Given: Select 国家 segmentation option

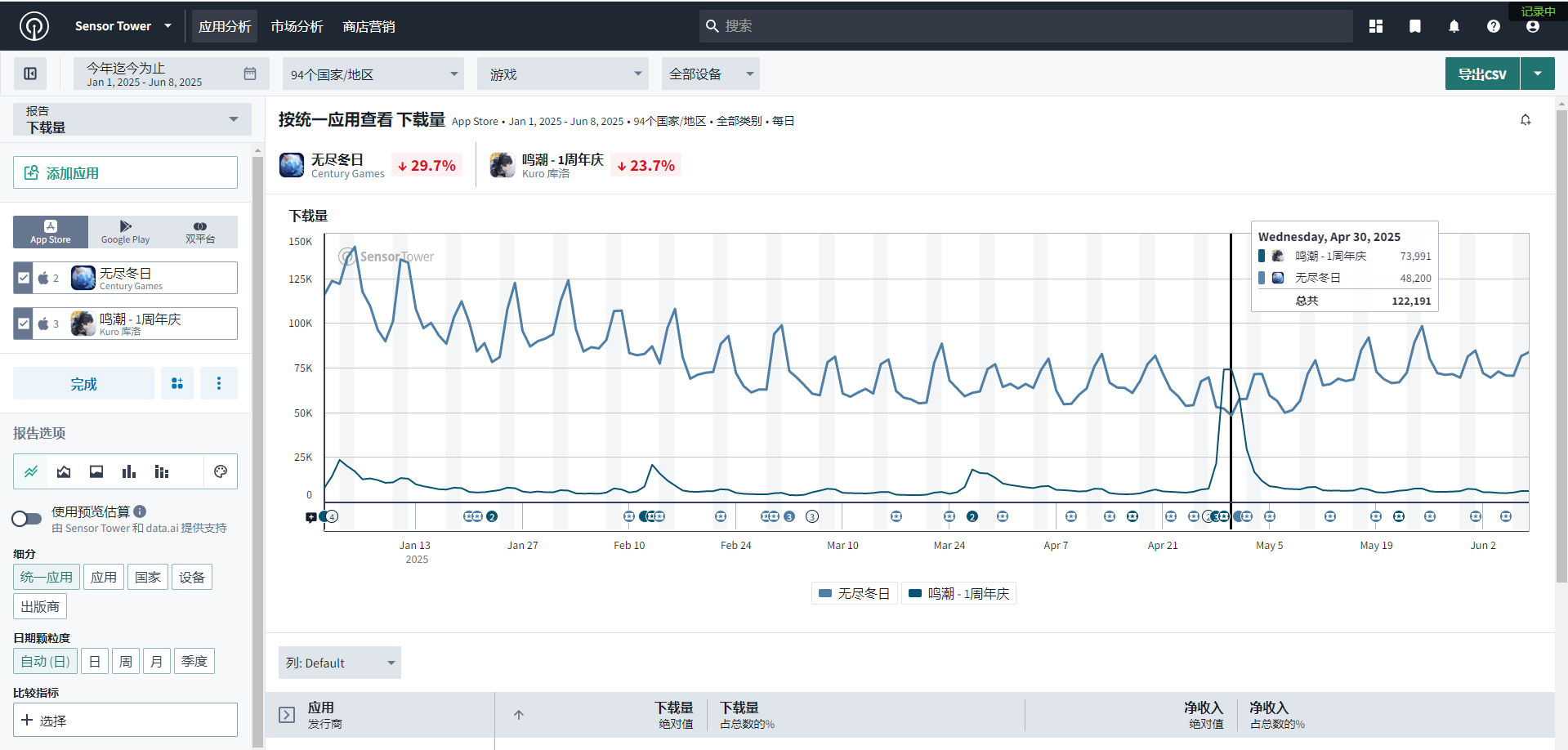Looking at the screenshot, I should point(148,577).
